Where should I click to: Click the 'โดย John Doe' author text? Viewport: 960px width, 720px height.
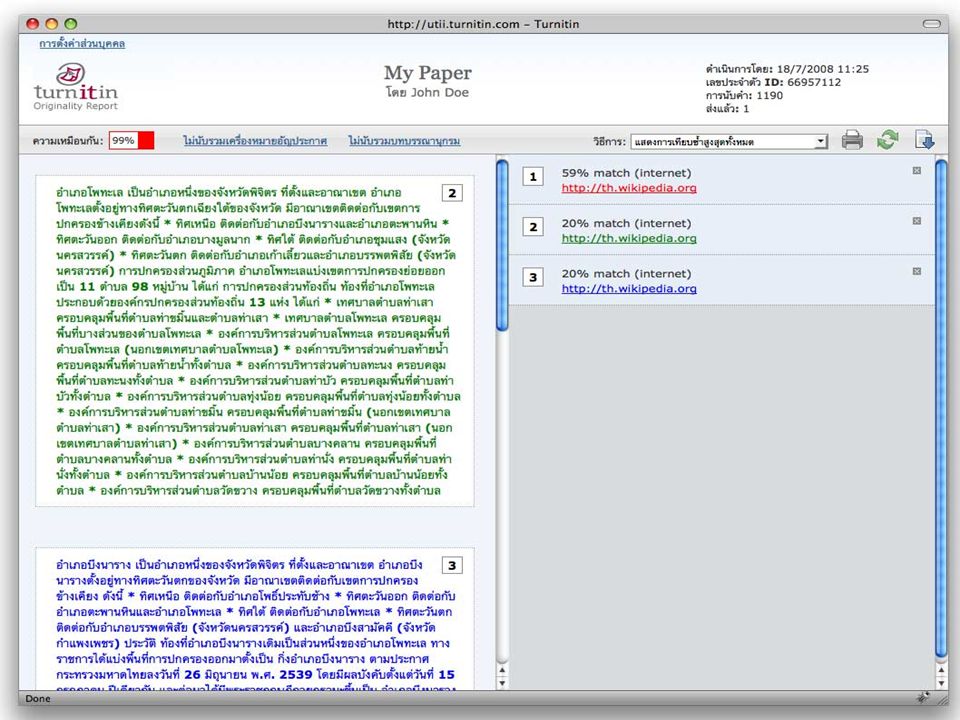pyautogui.click(x=427, y=92)
